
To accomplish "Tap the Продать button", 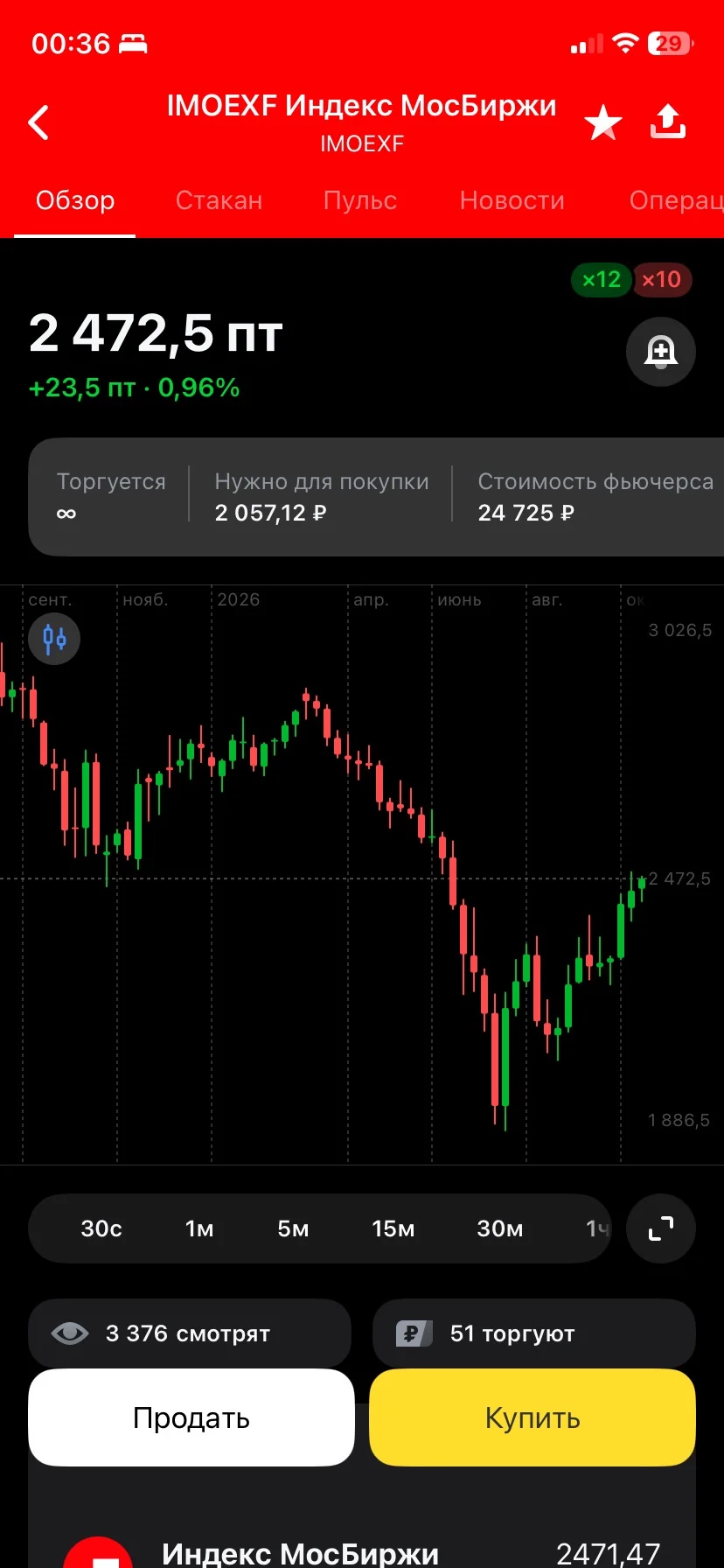I will pyautogui.click(x=191, y=1417).
